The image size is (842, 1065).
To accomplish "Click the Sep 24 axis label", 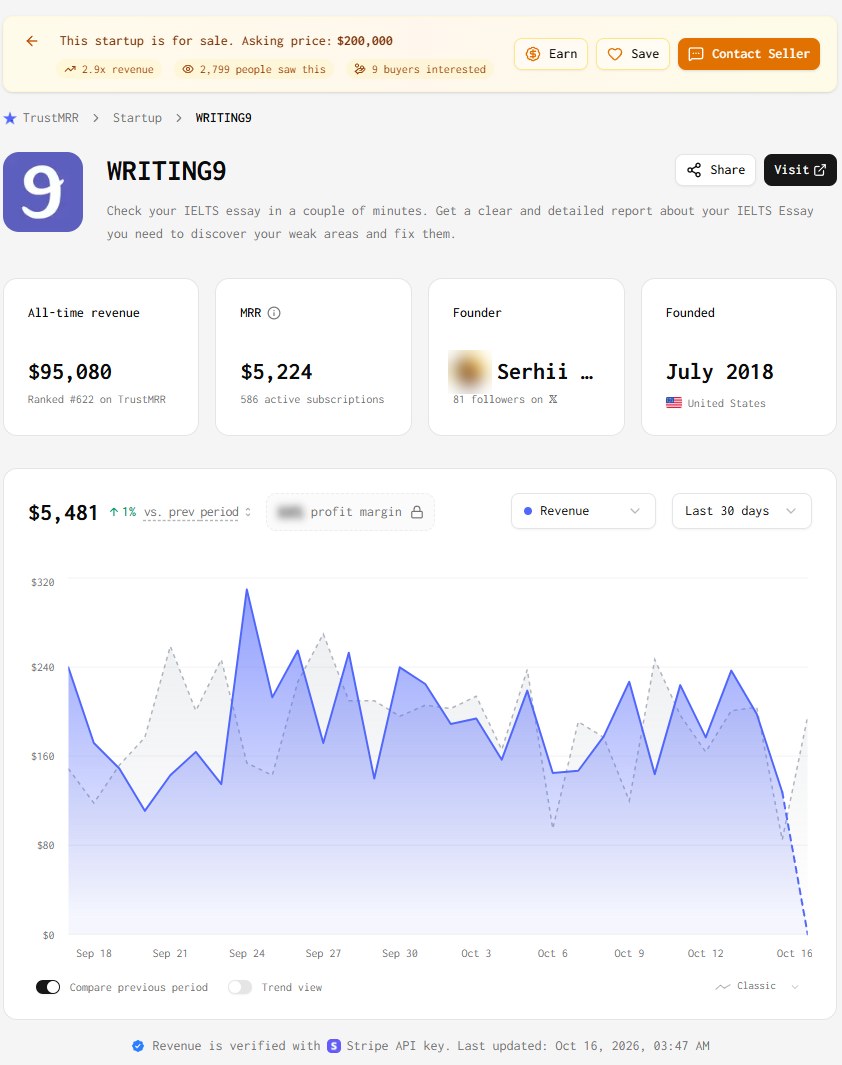I will pos(246,954).
